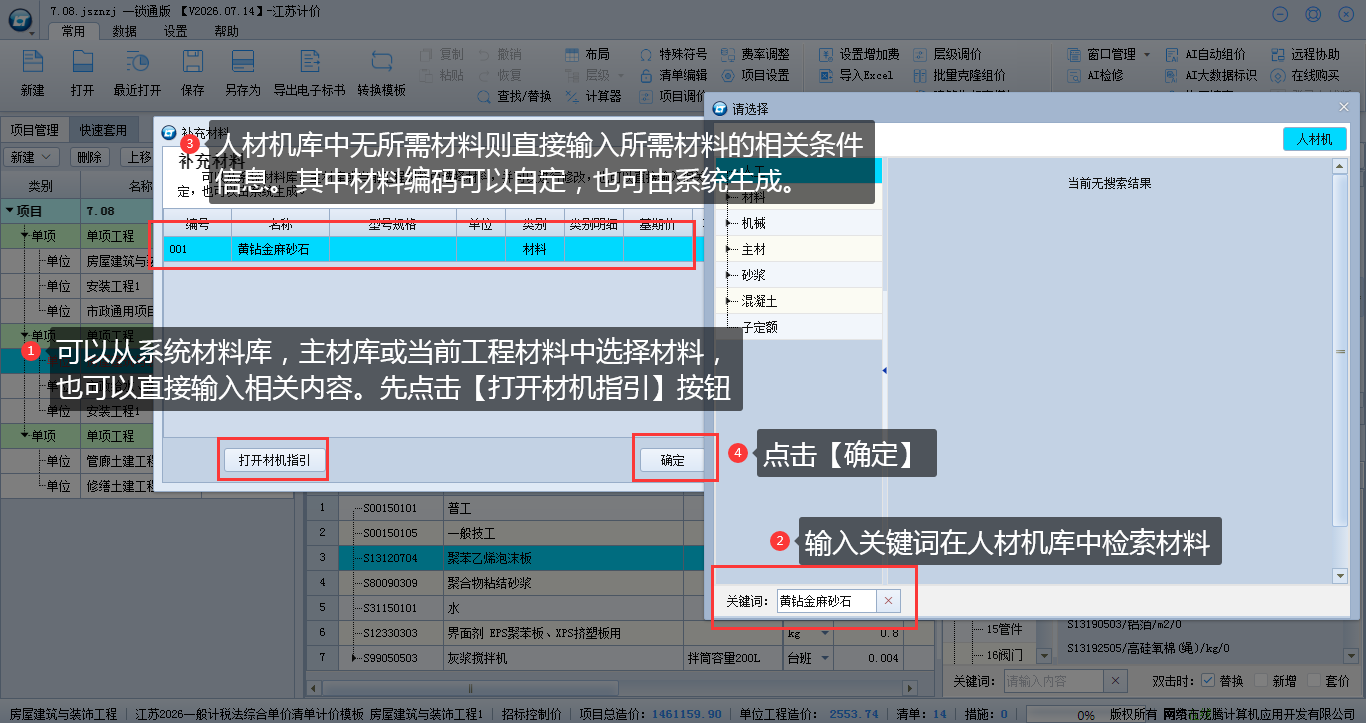This screenshot has height=723, width=1366.
Task: Click 设置增加费 toolbar item
Action: (x=859, y=55)
